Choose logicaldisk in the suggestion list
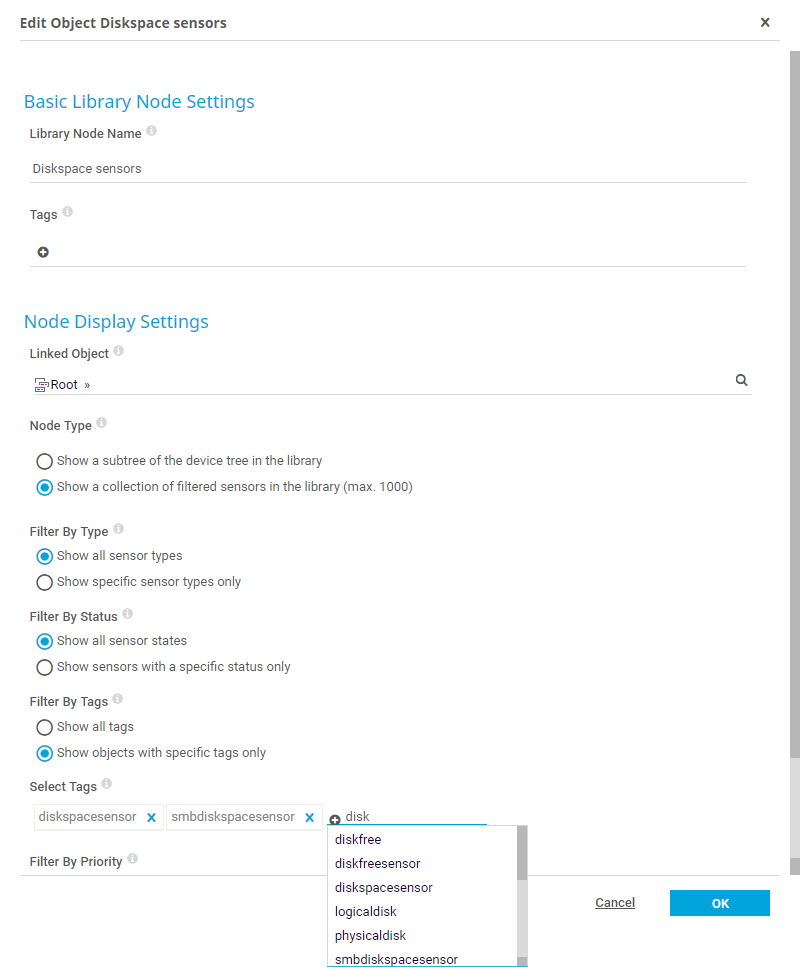The width and height of the screenshot is (800, 970). (366, 912)
